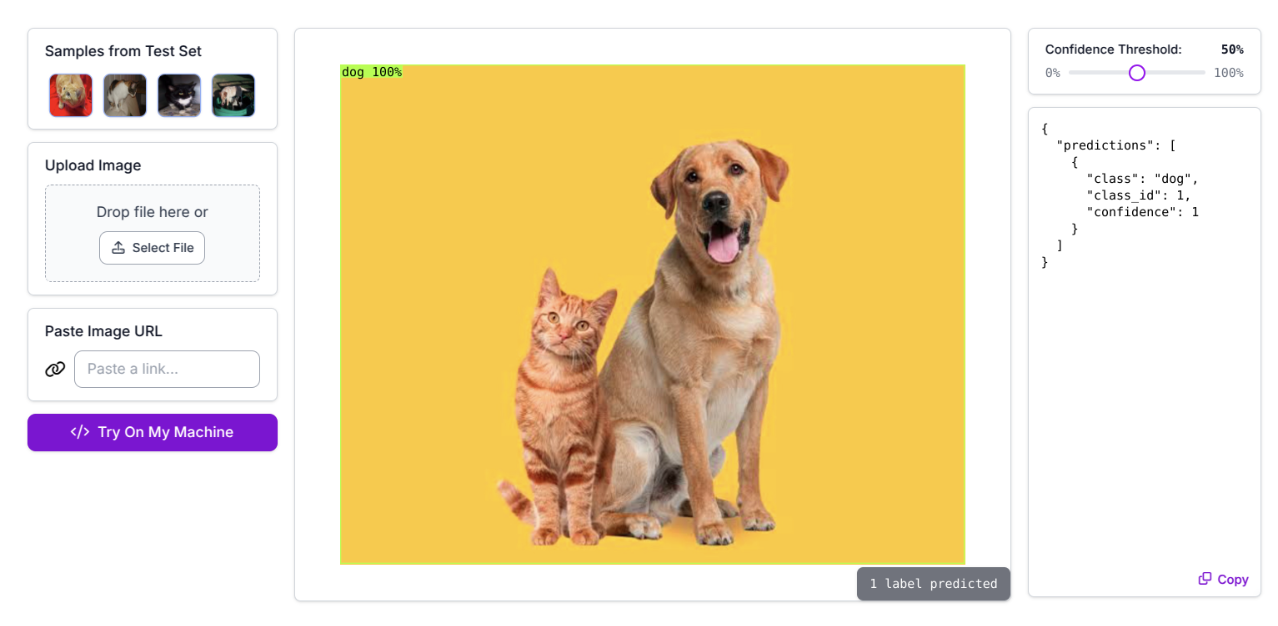Viewport: 1278px width, 626px height.
Task: Click the code brackets icon on purple button
Action: (80, 432)
